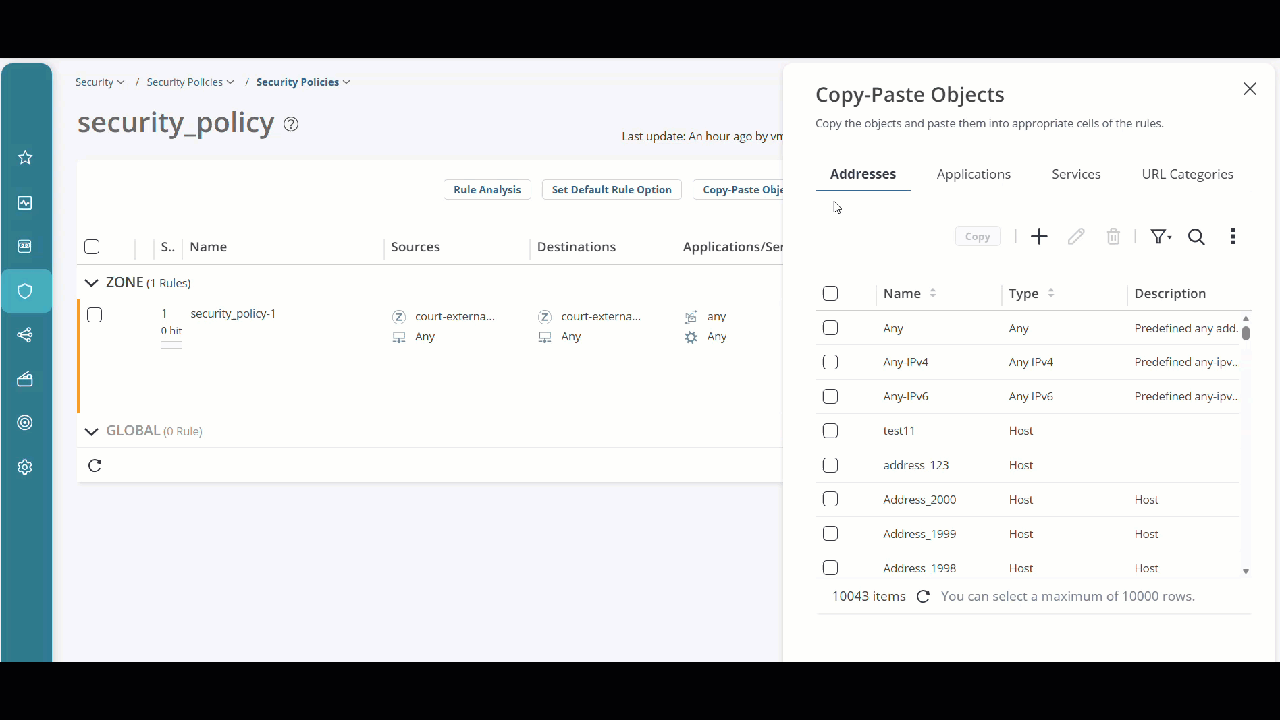Click the trash delete icon

pos(1113,237)
